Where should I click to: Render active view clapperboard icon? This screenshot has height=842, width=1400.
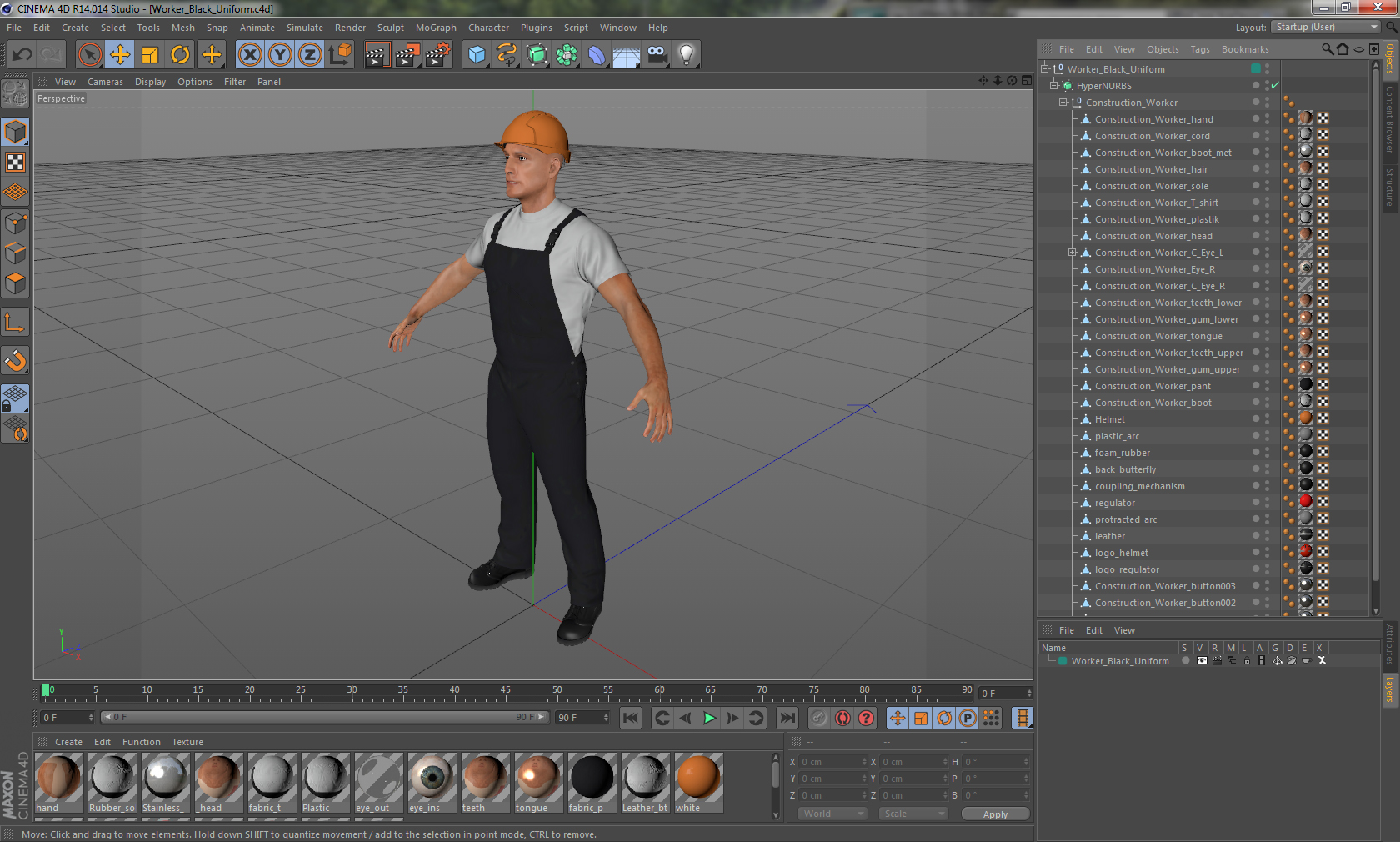(x=377, y=55)
